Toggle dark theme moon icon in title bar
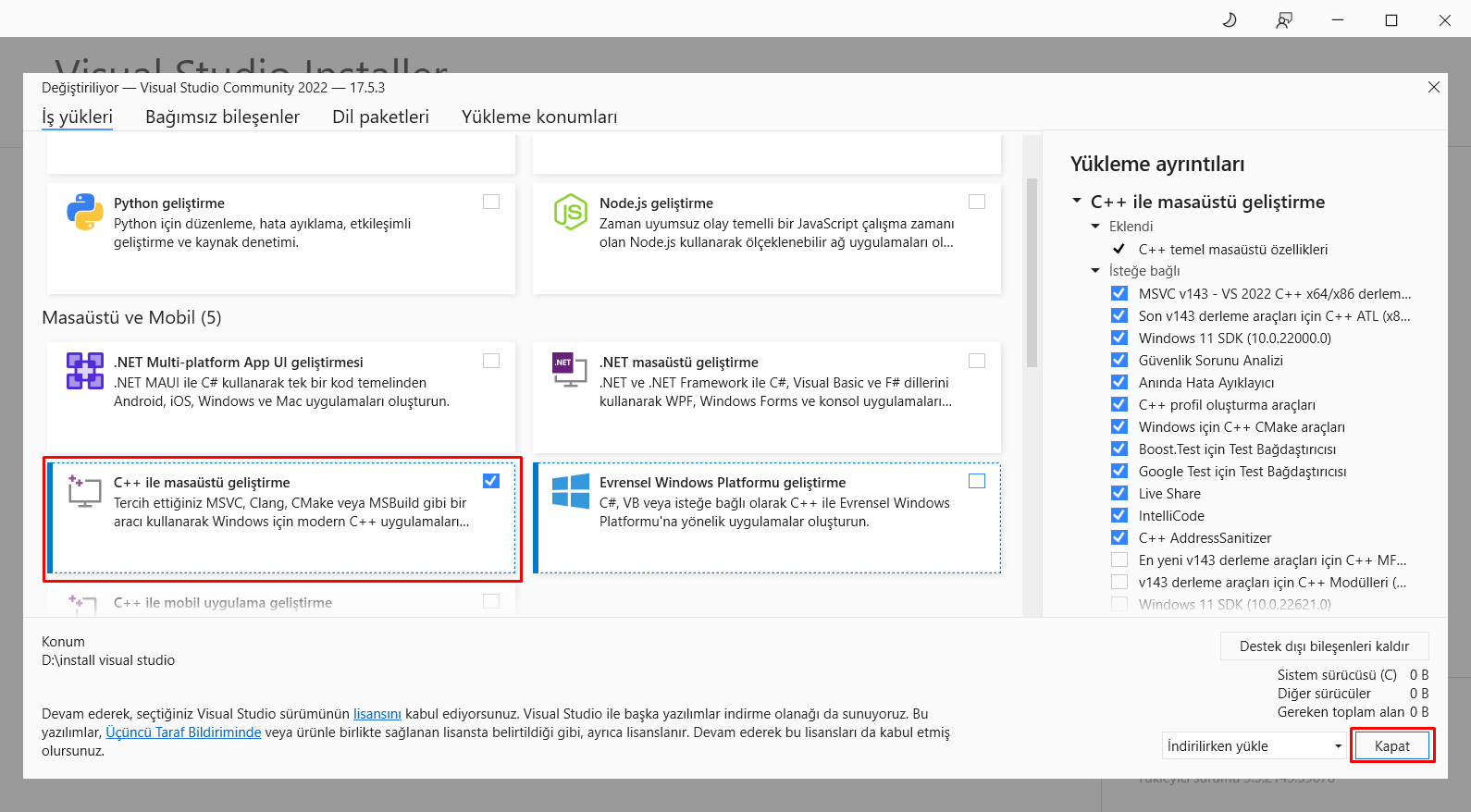 (x=1230, y=19)
